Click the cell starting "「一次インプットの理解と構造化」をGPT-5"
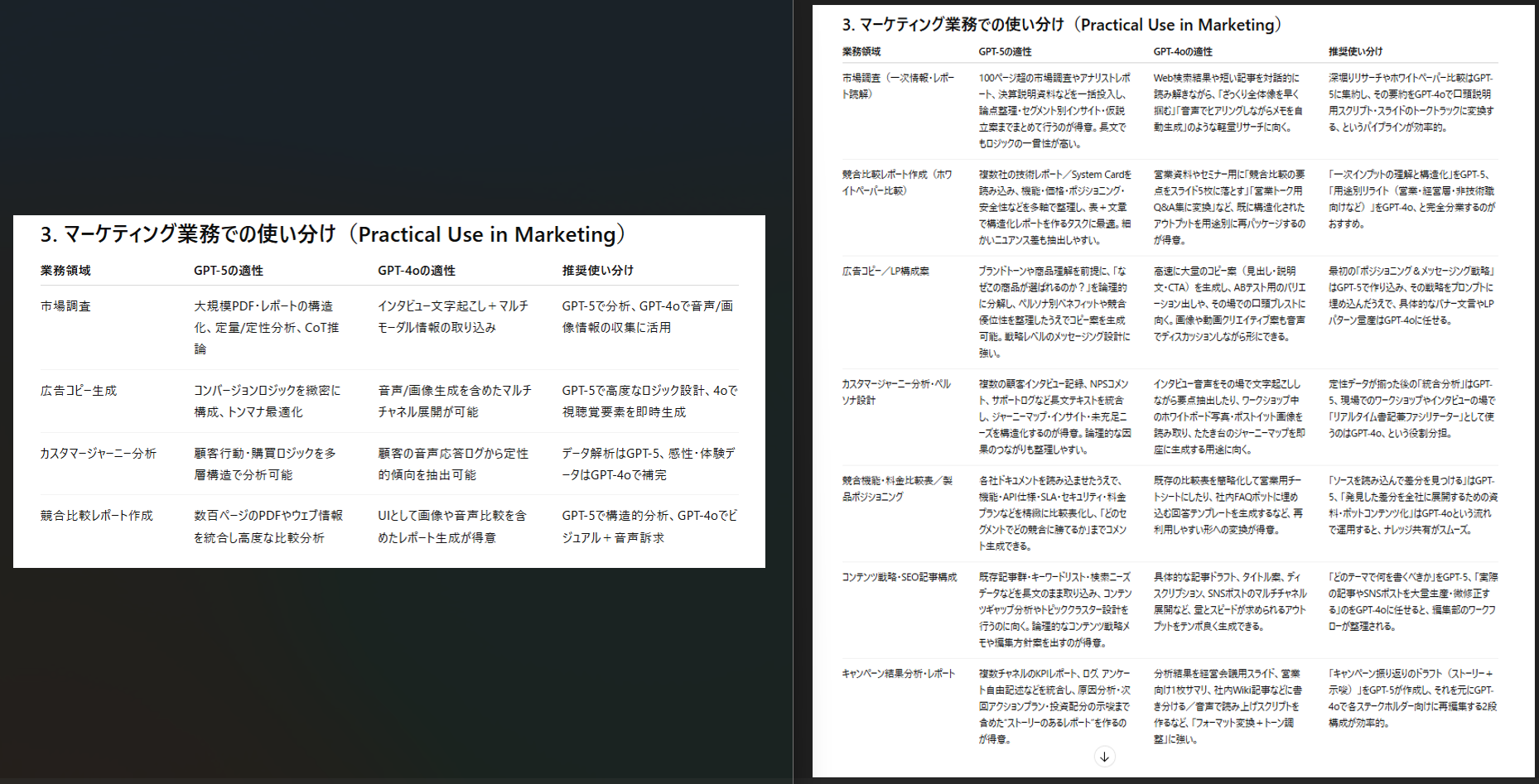 [1411, 200]
